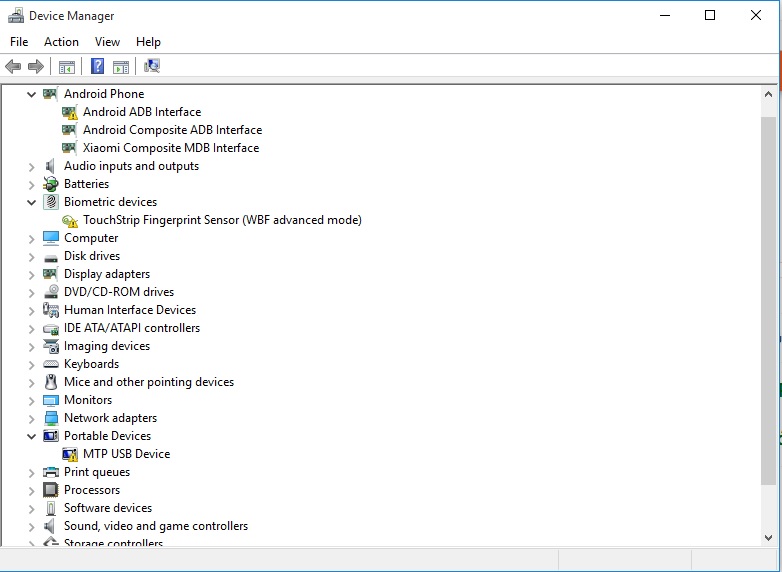
Task: Expand the Network adapters node
Action: point(32,418)
